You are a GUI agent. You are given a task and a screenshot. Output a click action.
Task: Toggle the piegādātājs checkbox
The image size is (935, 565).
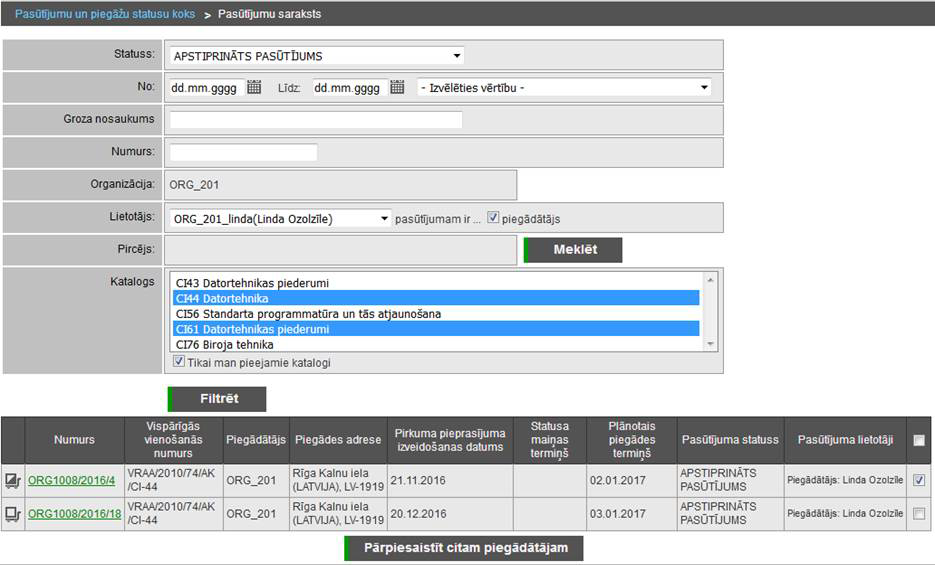[x=493, y=219]
